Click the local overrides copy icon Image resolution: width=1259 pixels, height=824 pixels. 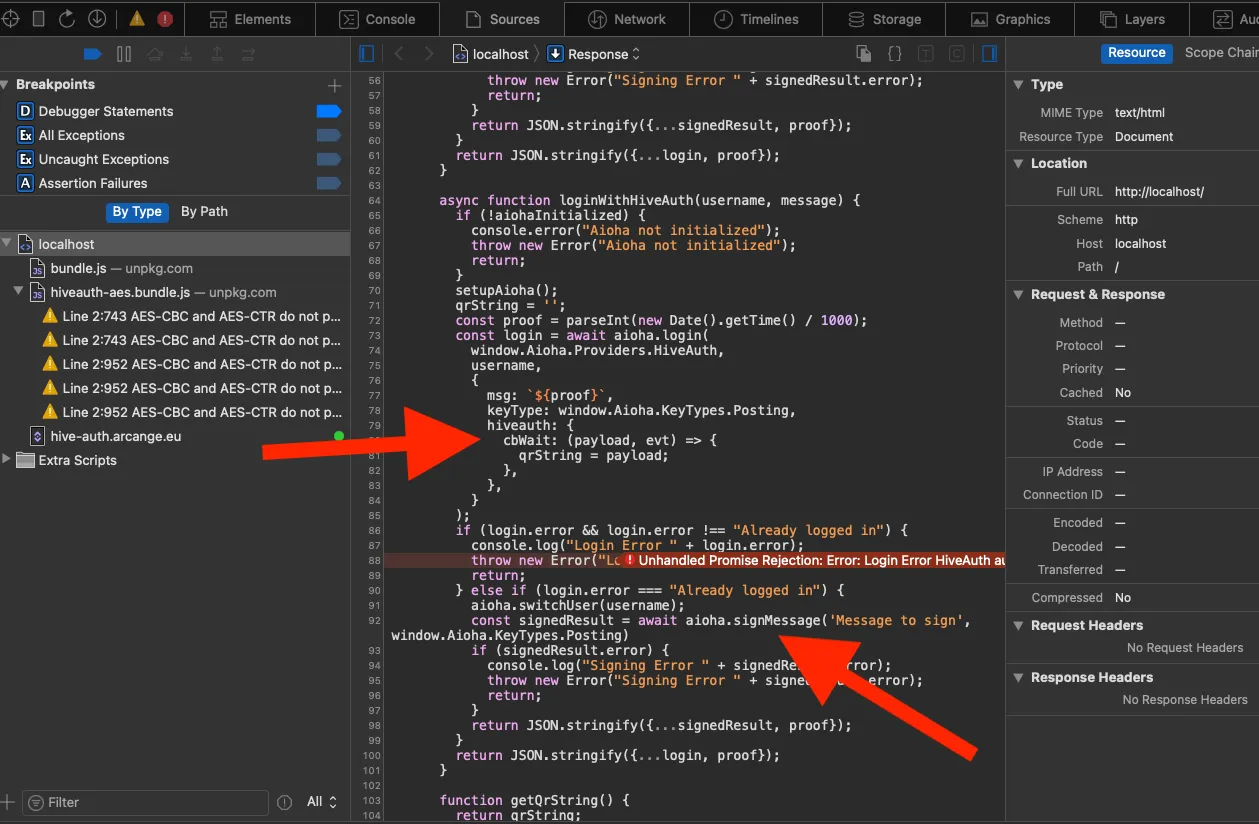coord(863,54)
